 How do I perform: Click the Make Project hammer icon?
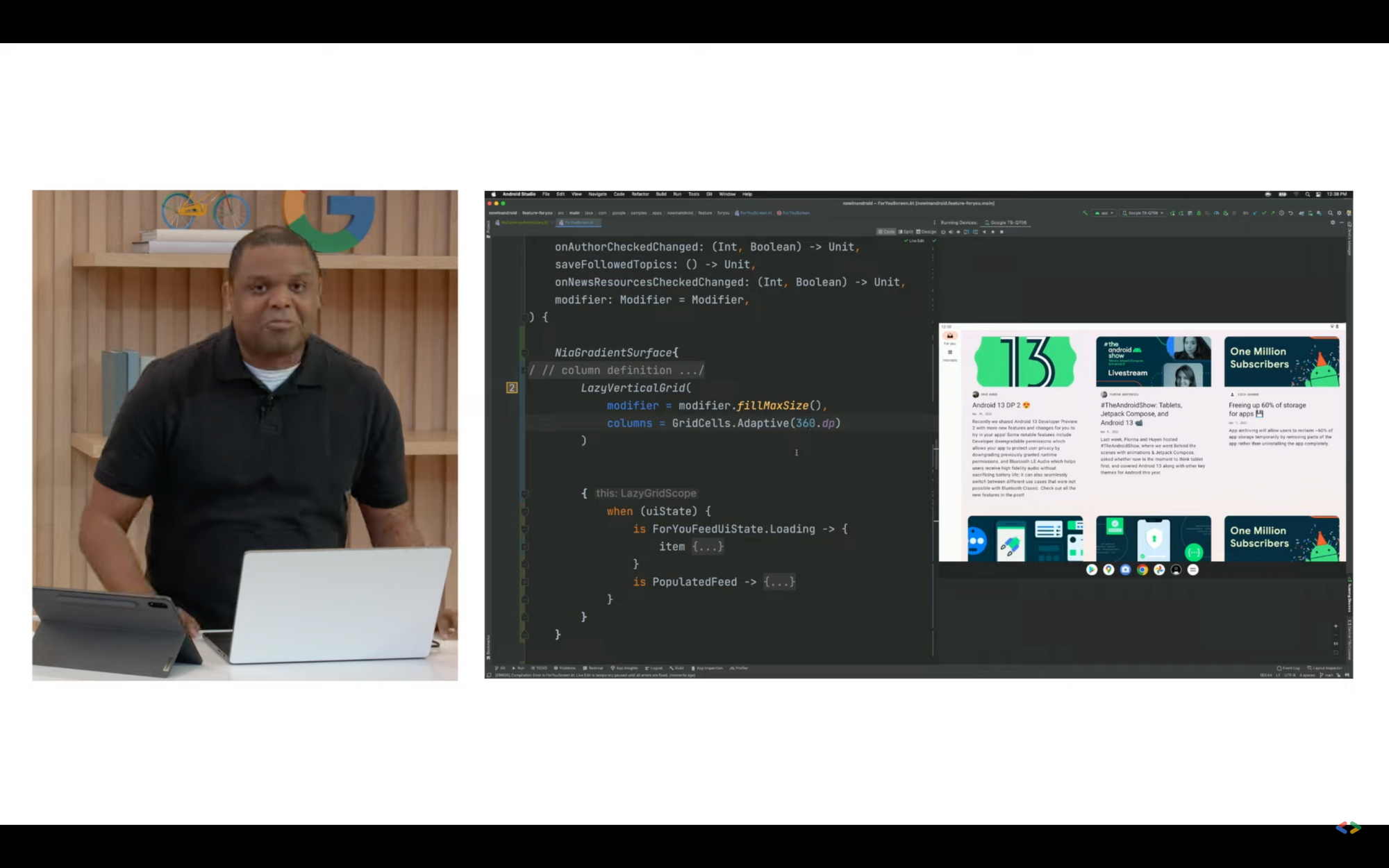[x=1085, y=213]
